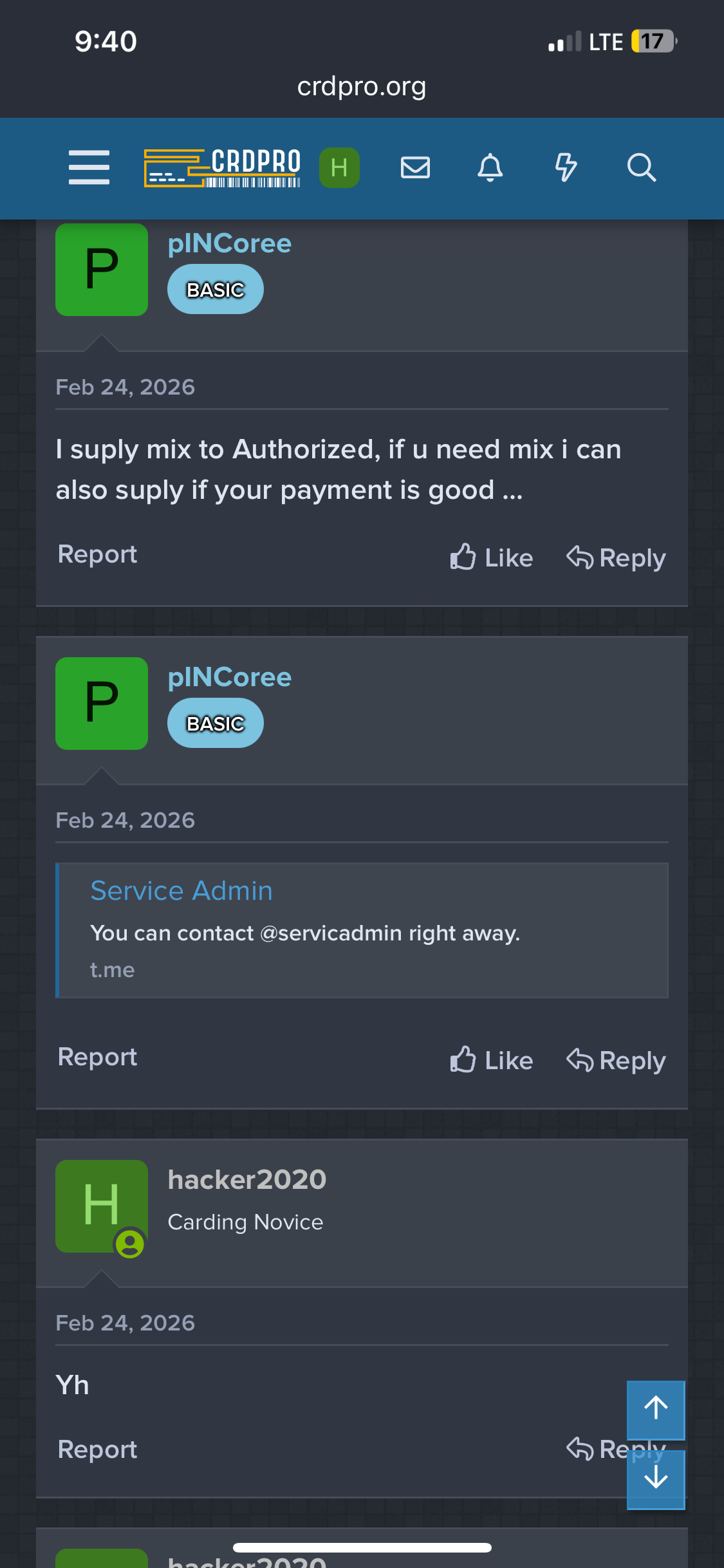Tap the hacker2020 H avatar thumbnail
724x1568 pixels.
click(102, 1206)
